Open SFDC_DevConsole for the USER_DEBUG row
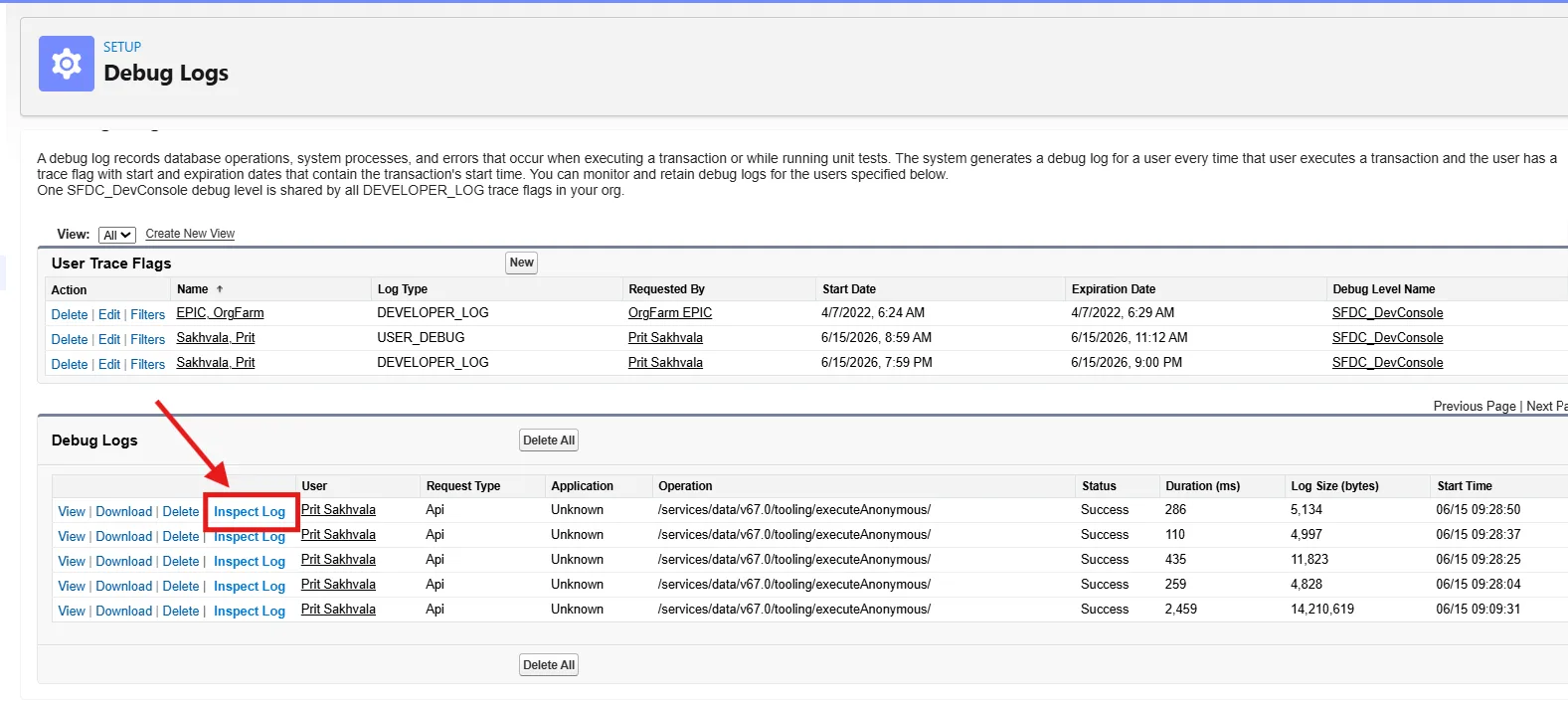The width and height of the screenshot is (1568, 706). click(1387, 337)
